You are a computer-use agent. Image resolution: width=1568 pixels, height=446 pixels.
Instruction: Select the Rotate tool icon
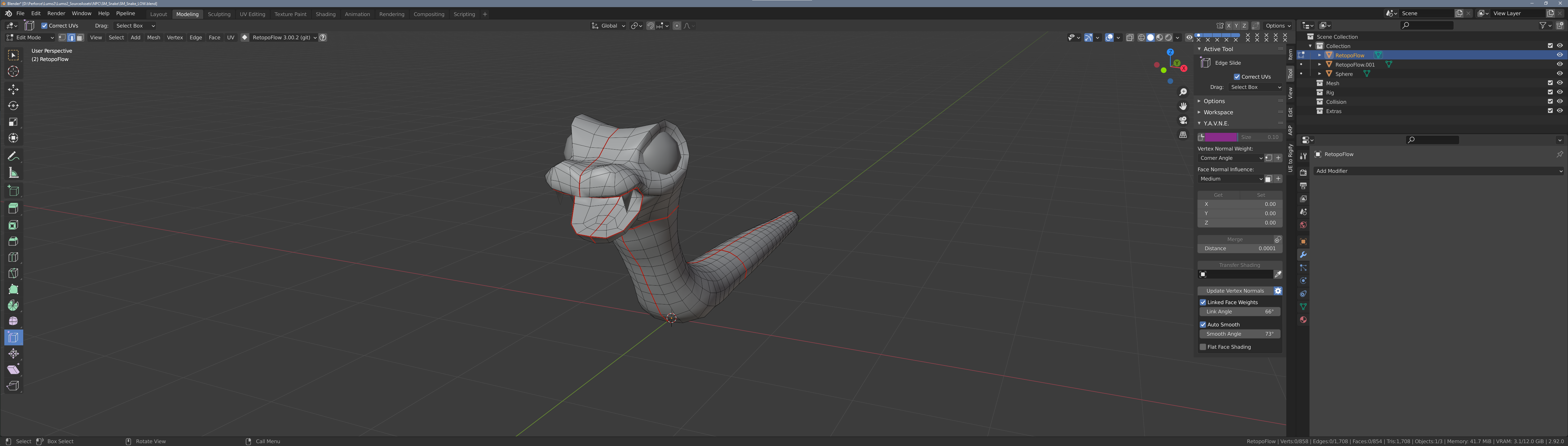13,106
